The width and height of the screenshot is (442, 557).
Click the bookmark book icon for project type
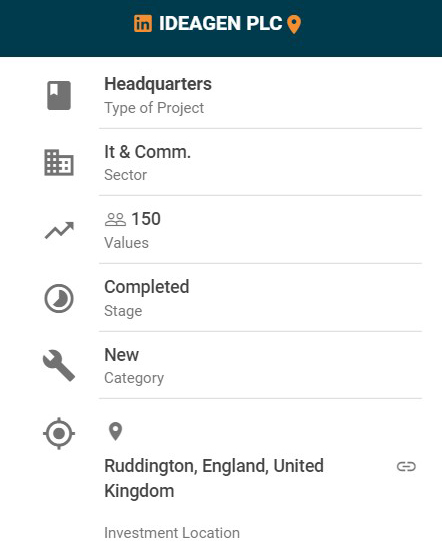click(59, 95)
